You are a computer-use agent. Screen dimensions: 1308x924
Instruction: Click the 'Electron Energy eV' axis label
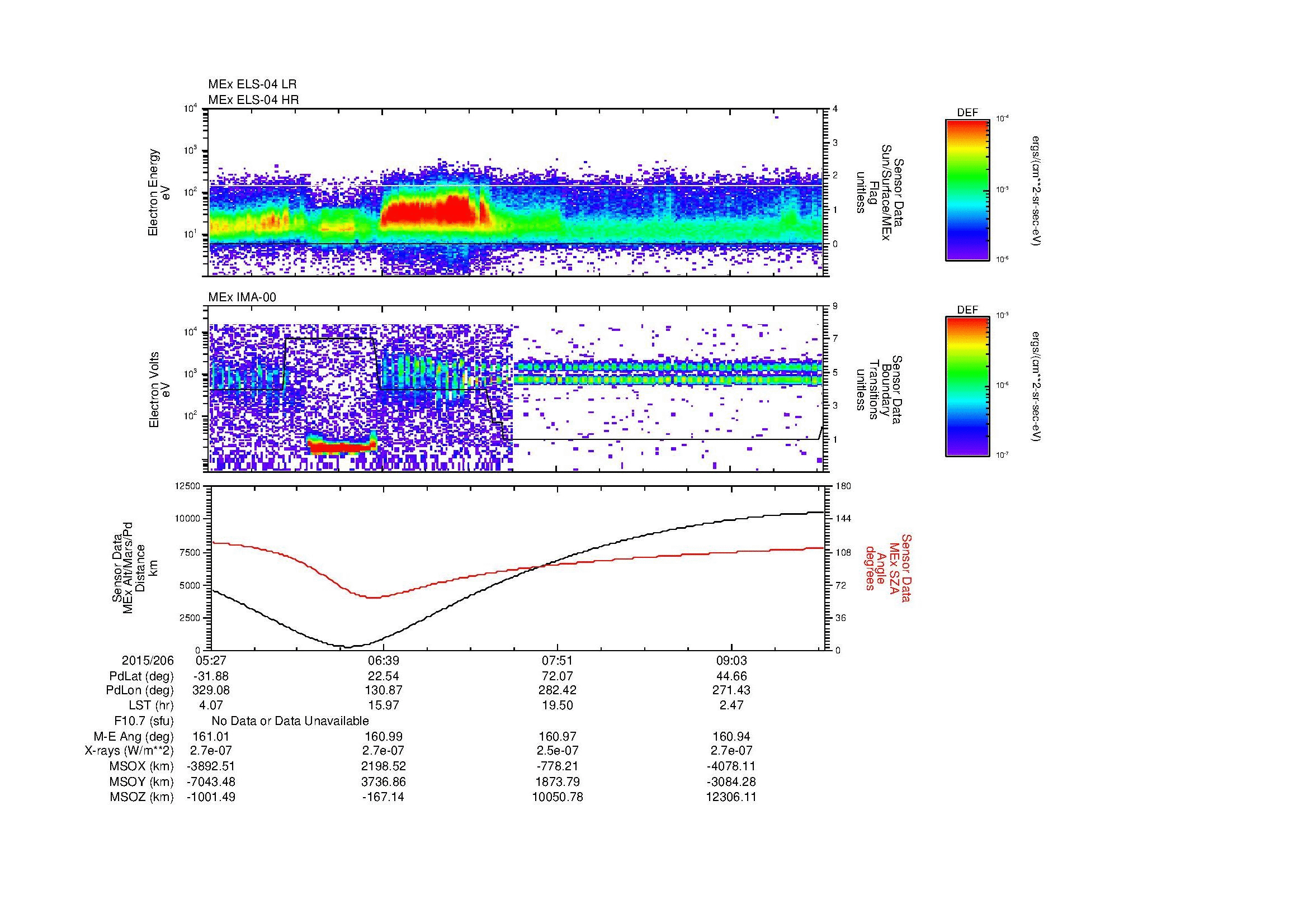(159, 192)
